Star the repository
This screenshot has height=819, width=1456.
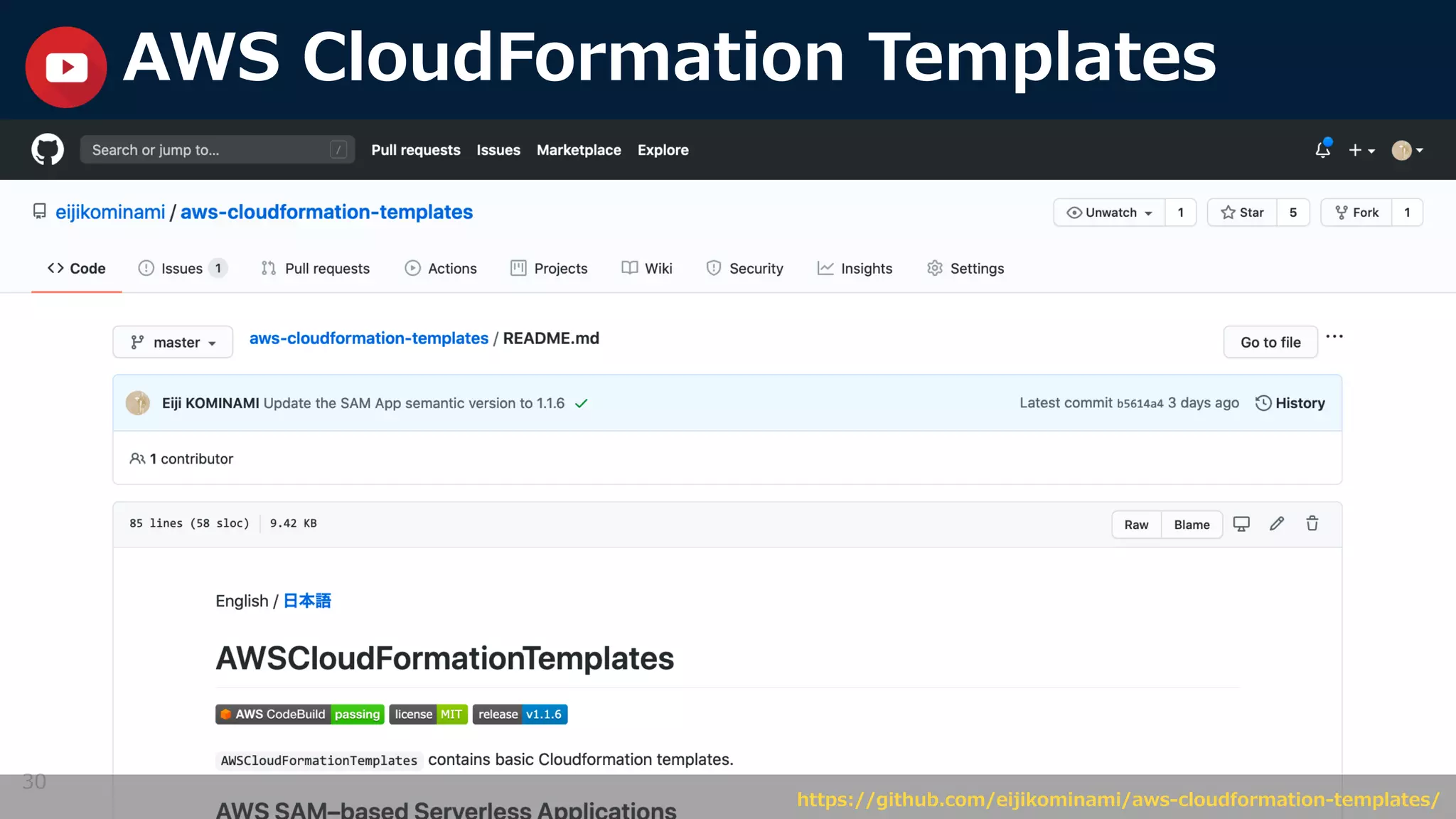click(x=1242, y=213)
